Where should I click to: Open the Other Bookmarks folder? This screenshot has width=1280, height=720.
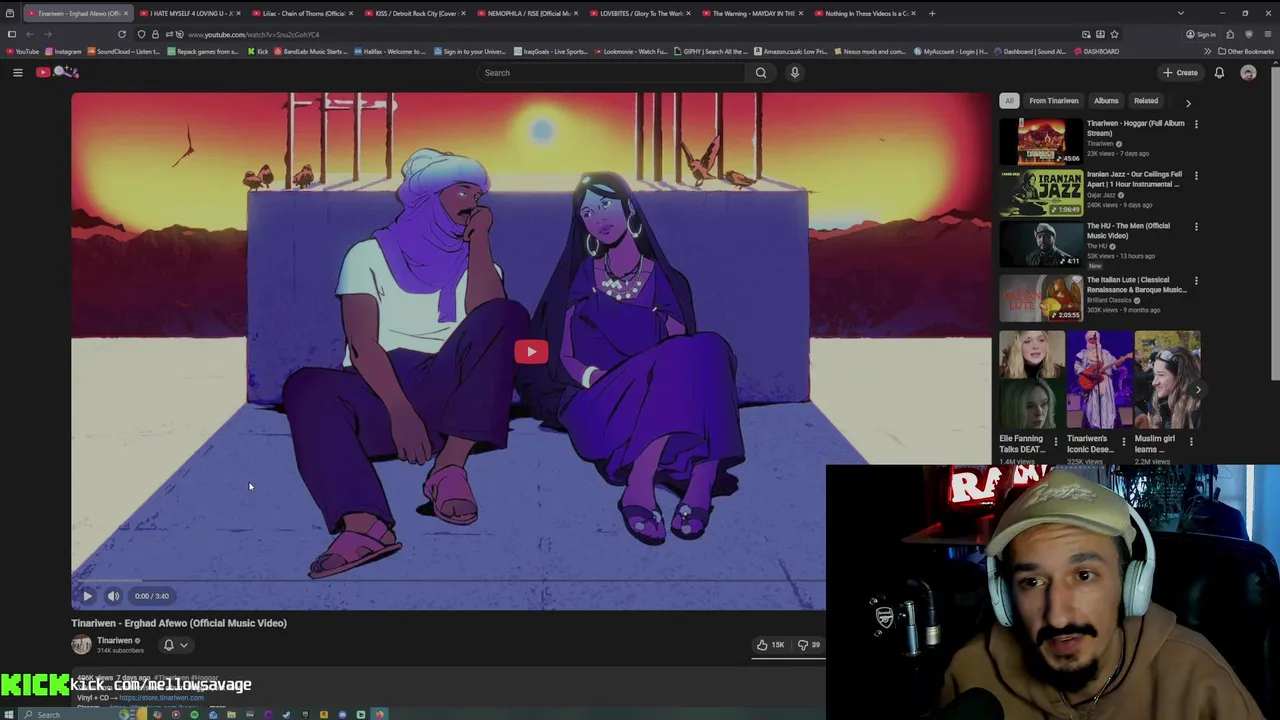pyautogui.click(x=1245, y=51)
